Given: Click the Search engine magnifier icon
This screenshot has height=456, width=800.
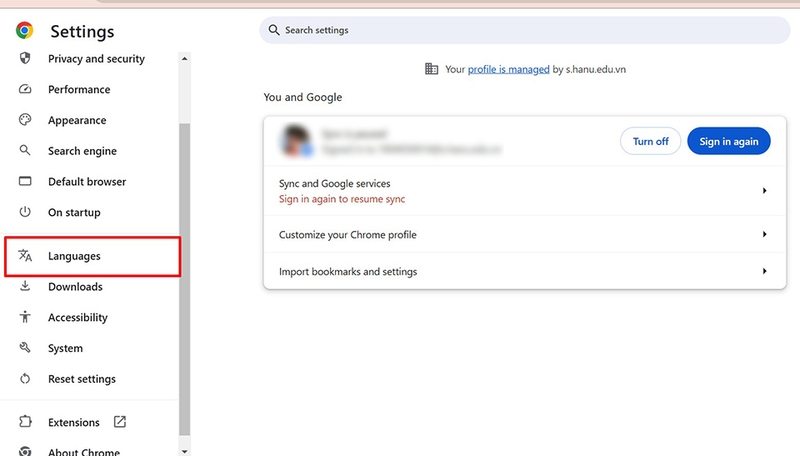Looking at the screenshot, I should pos(25,150).
